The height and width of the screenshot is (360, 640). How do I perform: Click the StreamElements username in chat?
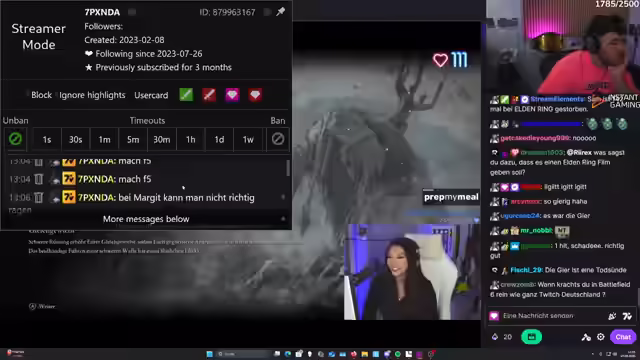557,99
